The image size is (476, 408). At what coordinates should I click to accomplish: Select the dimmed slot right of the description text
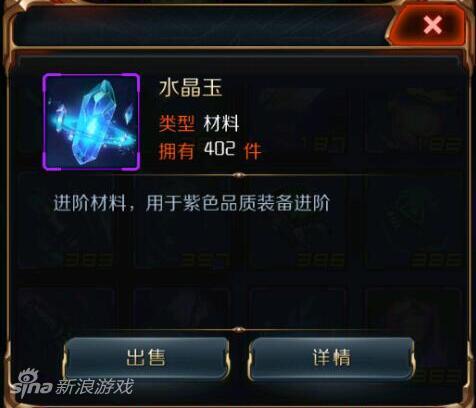pyautogui.click(x=413, y=221)
